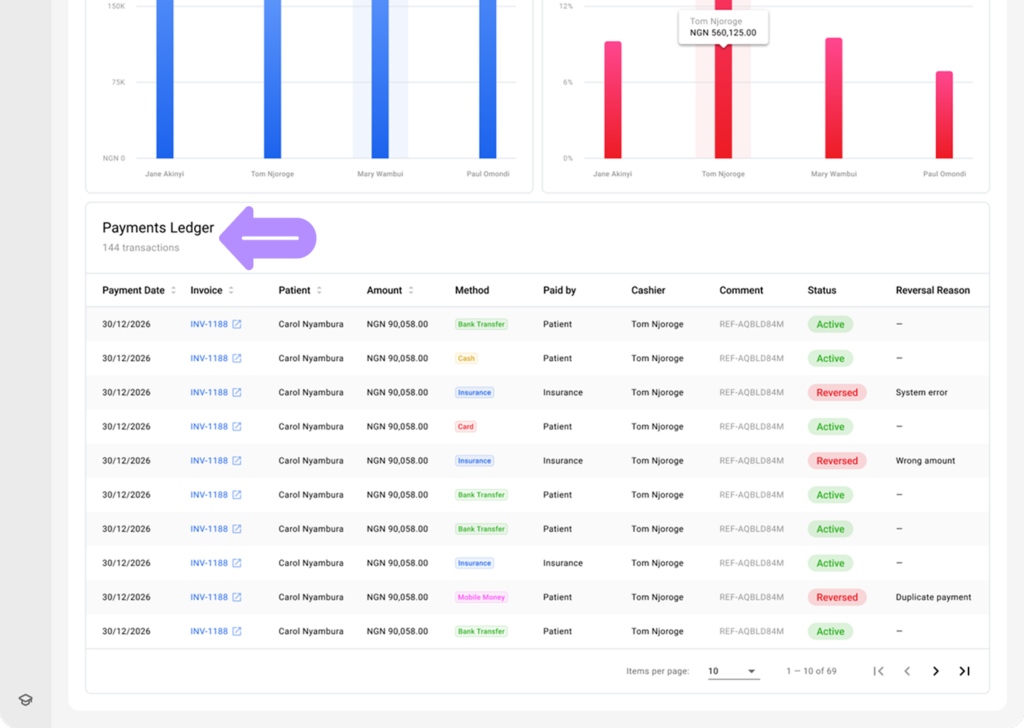Viewport: 1024px width, 728px height.
Task: Select the Card method badge
Action: (466, 426)
